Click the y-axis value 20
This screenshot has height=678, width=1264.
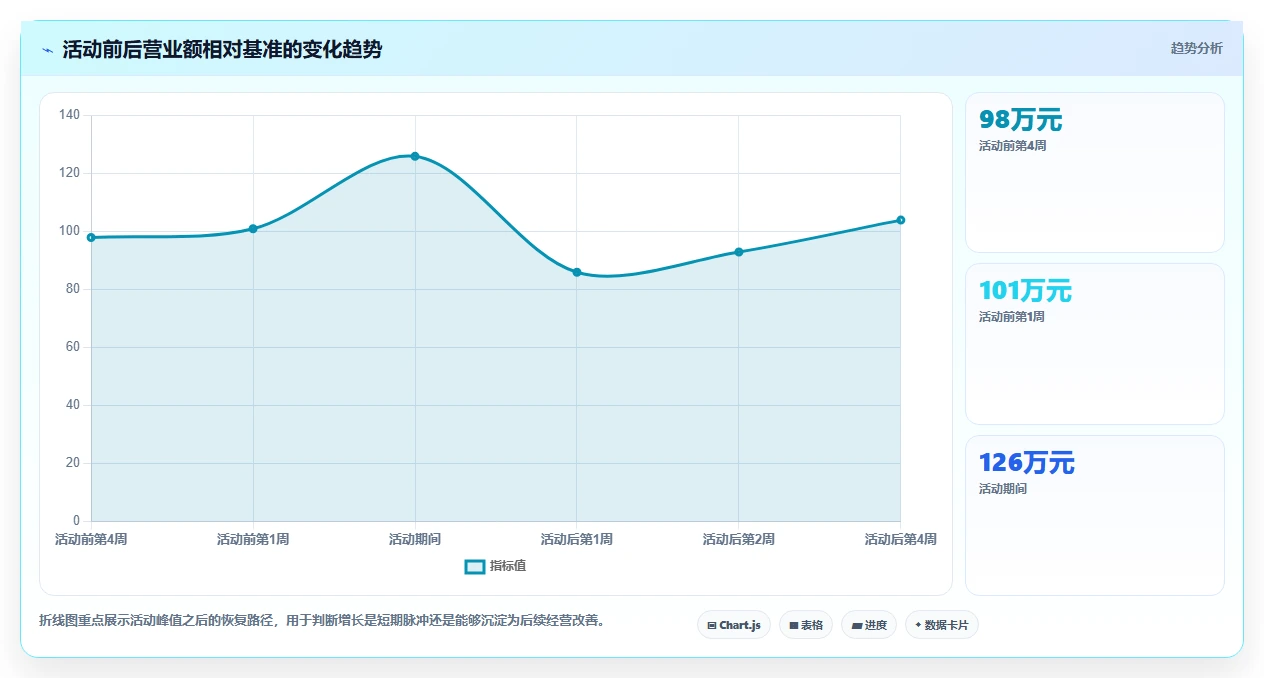[72, 463]
